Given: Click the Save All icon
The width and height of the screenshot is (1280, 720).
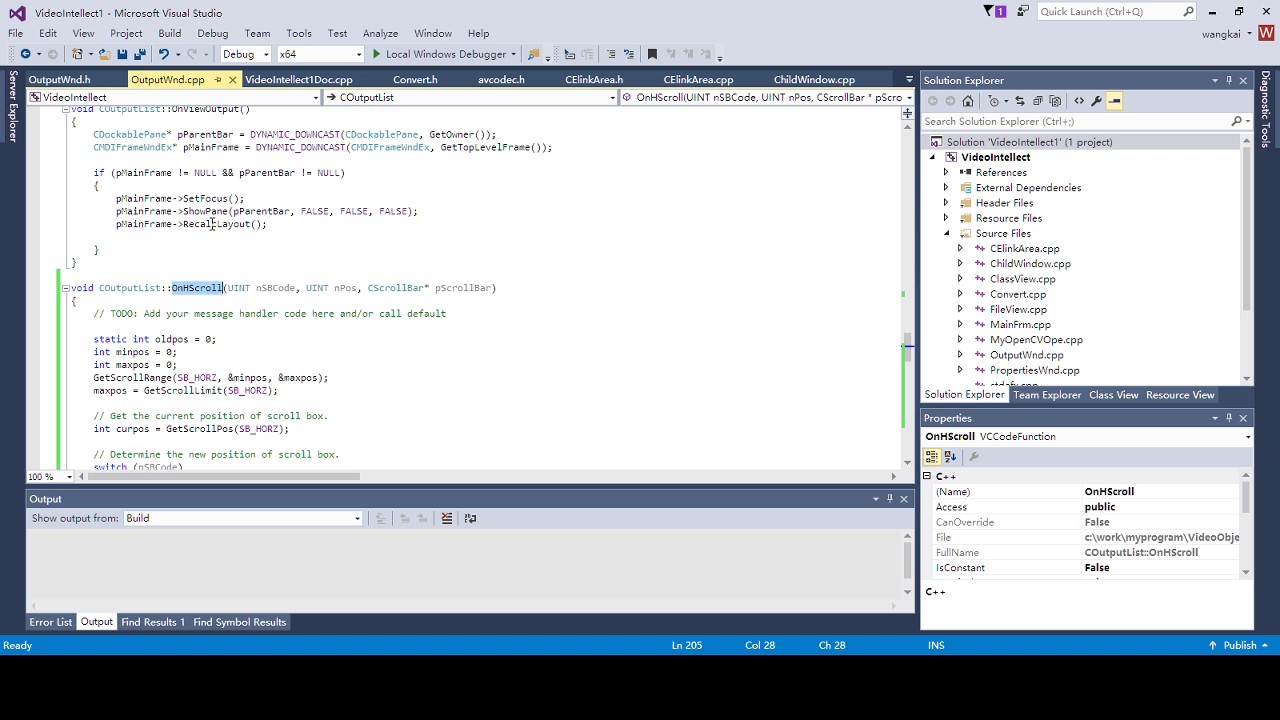Looking at the screenshot, I should [x=139, y=54].
